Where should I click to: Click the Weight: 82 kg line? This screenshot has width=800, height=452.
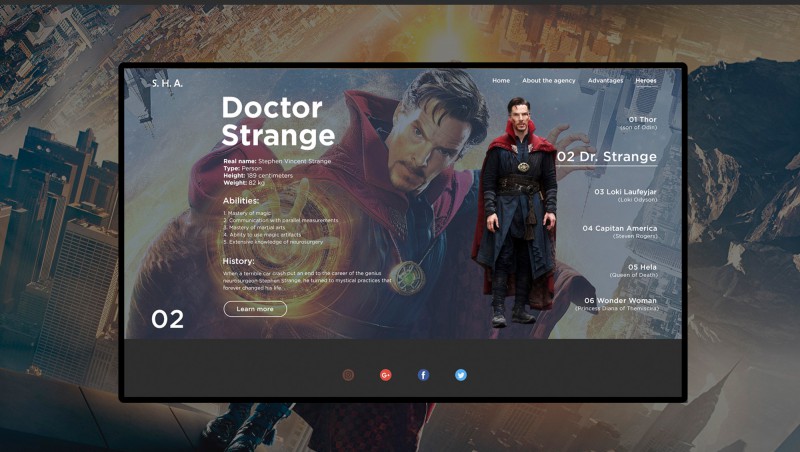tap(244, 183)
